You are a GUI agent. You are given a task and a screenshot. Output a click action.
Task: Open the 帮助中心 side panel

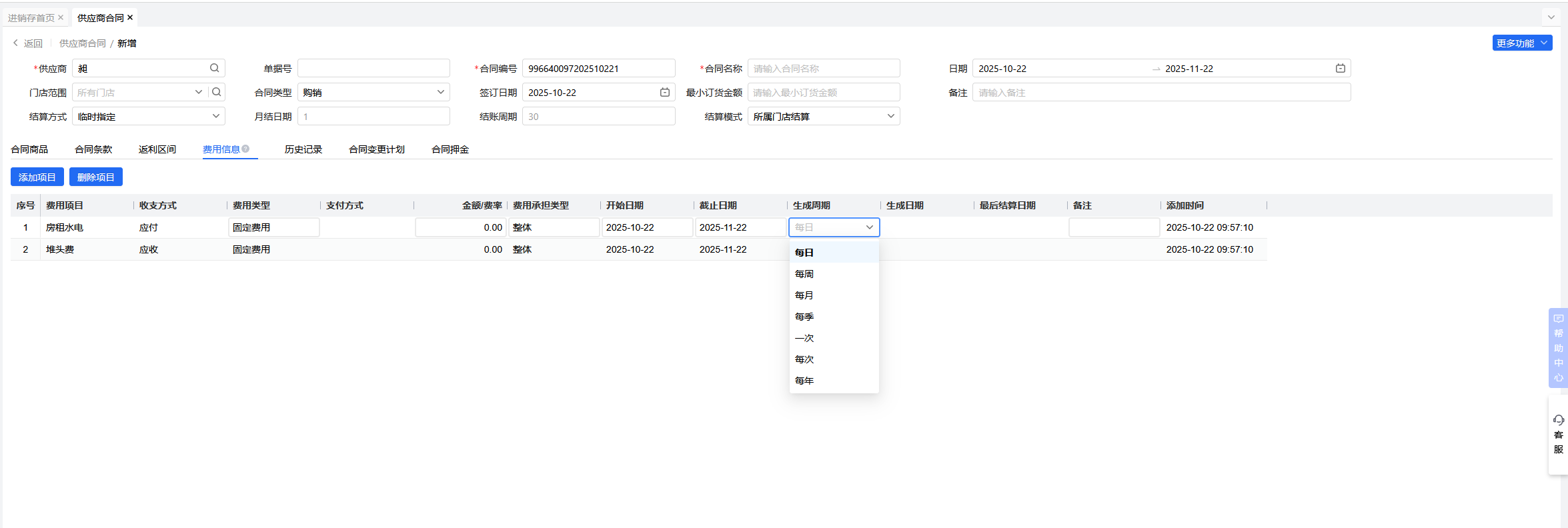coord(1558,347)
